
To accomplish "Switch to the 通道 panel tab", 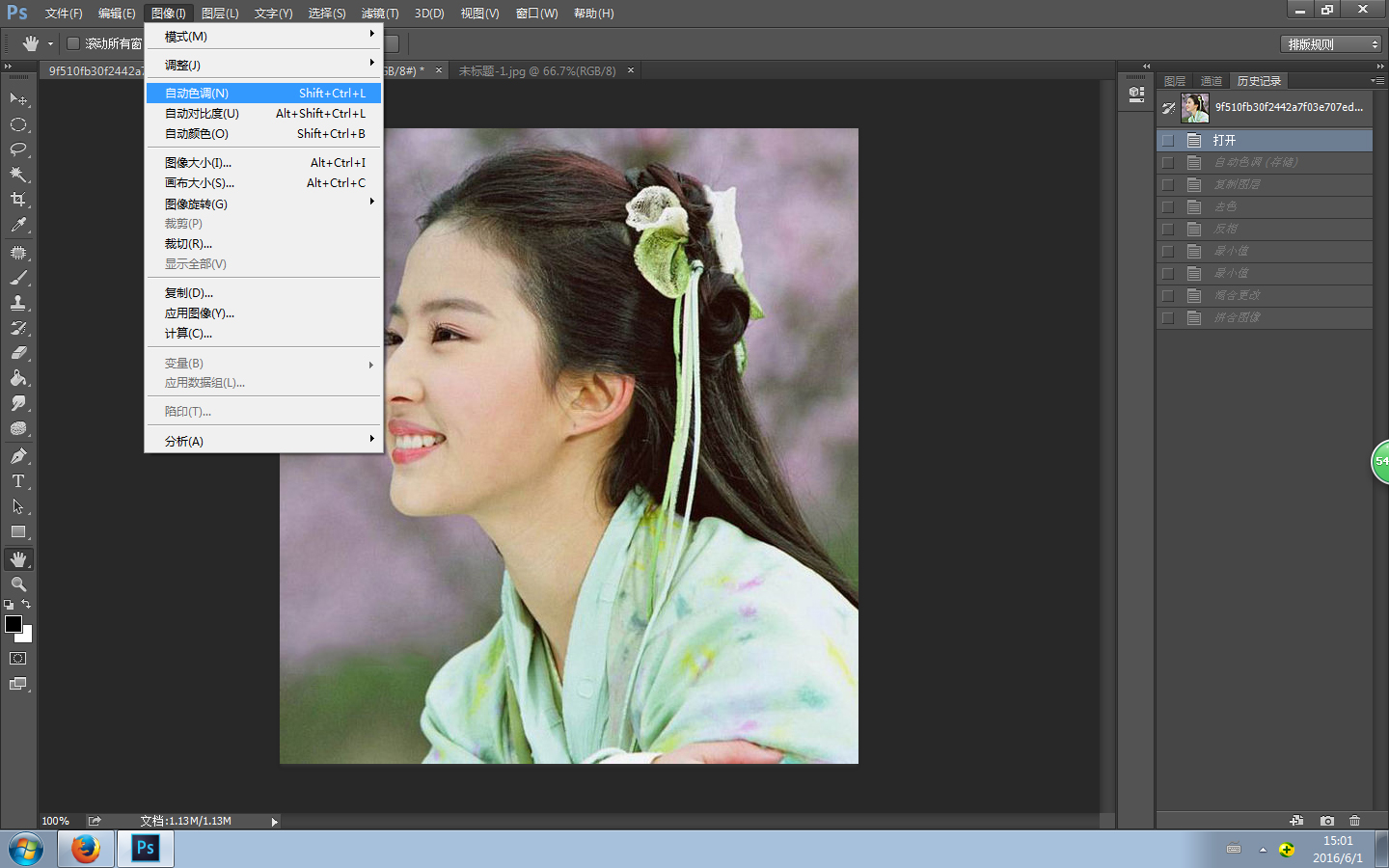I will 1211,81.
